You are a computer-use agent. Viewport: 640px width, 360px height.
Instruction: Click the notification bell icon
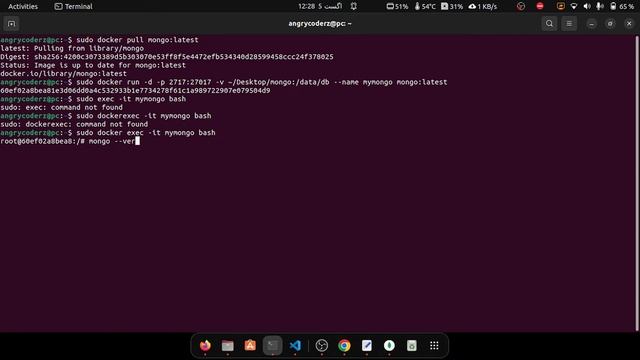click(353, 6)
